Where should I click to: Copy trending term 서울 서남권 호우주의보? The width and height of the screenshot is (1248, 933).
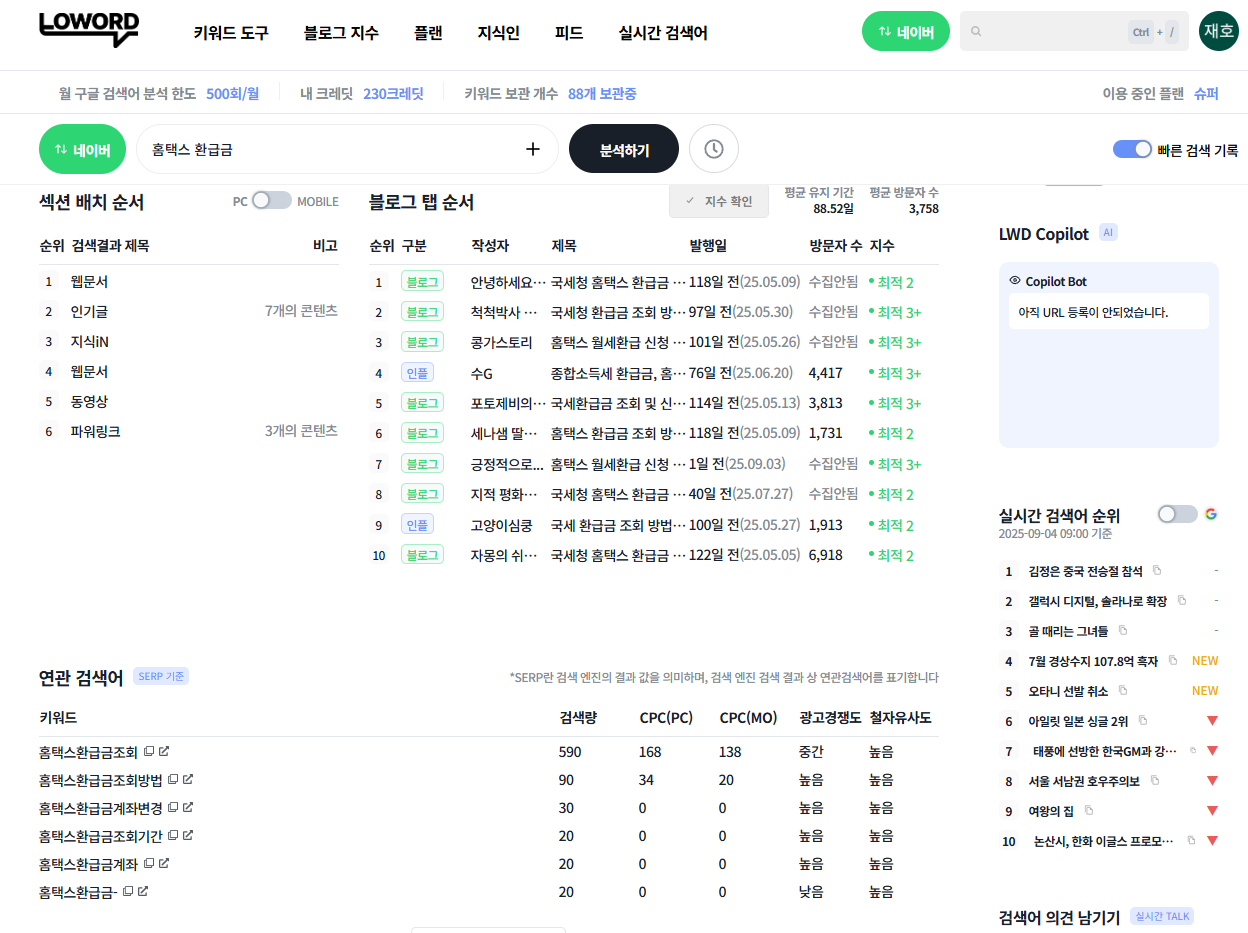(x=1155, y=780)
